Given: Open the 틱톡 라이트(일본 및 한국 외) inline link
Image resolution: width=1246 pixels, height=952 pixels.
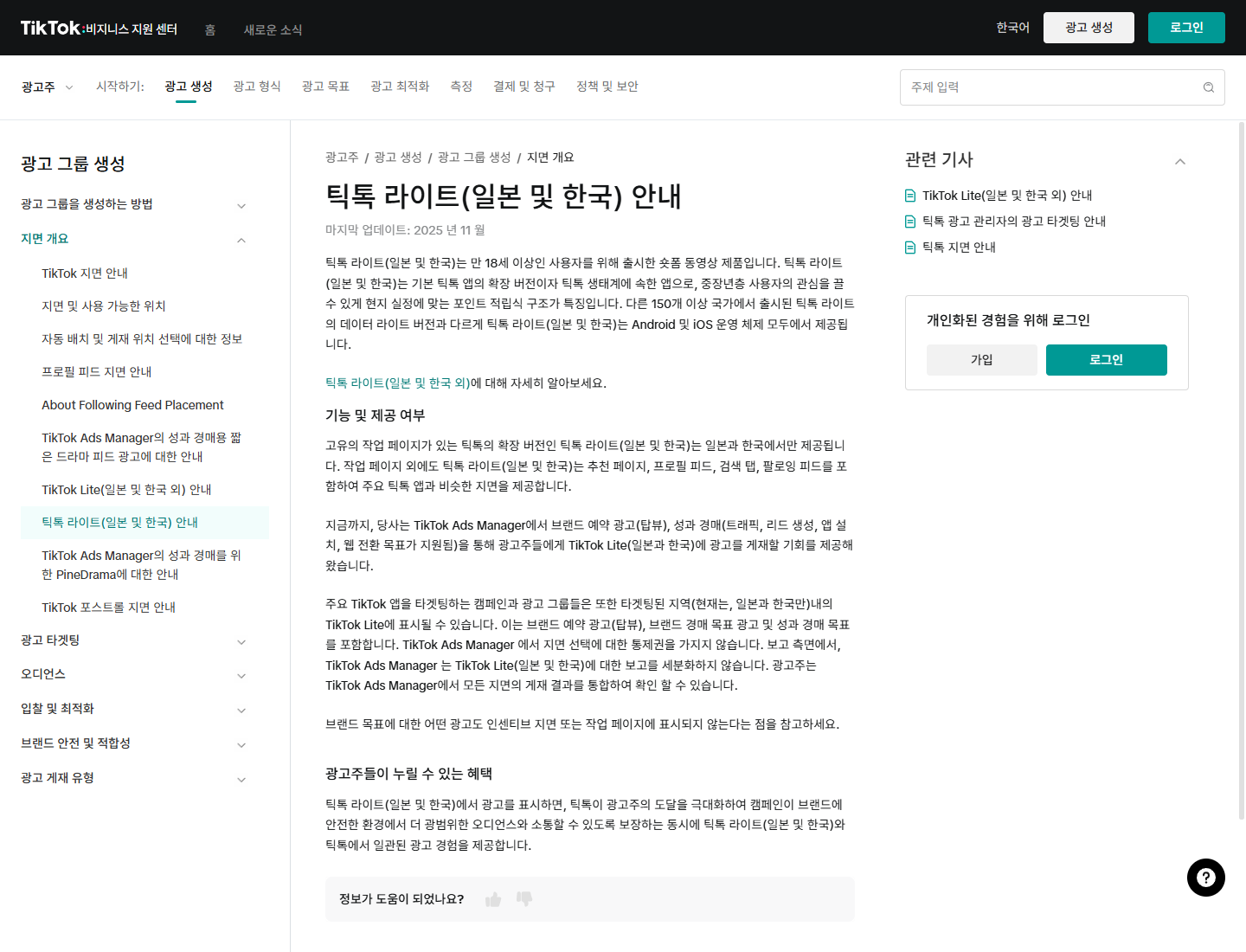Looking at the screenshot, I should tap(398, 383).
